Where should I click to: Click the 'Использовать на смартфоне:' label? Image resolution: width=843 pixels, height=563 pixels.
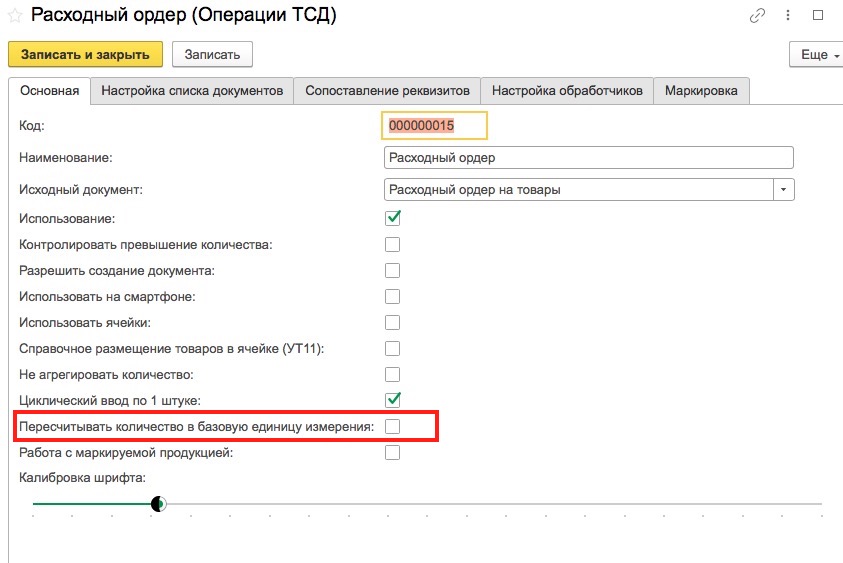(107, 296)
